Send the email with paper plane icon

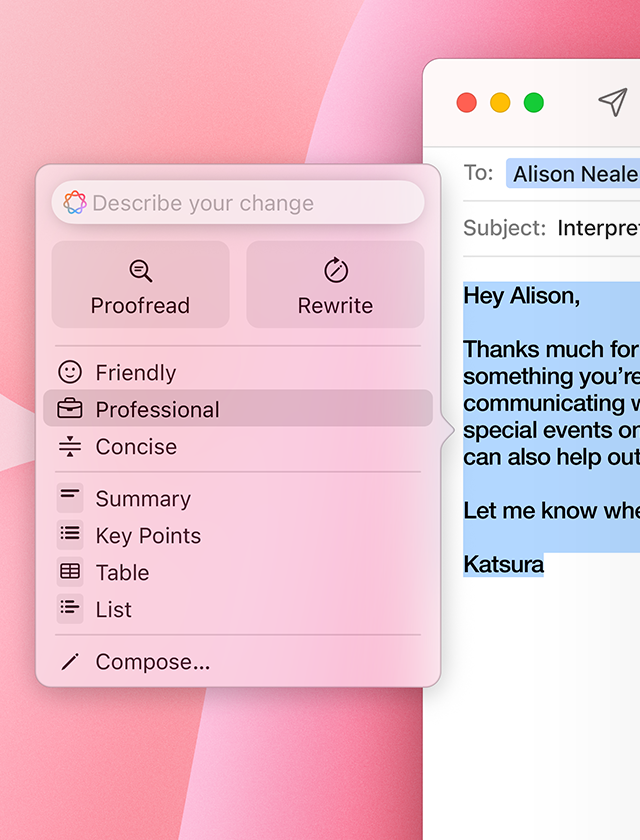click(x=611, y=101)
